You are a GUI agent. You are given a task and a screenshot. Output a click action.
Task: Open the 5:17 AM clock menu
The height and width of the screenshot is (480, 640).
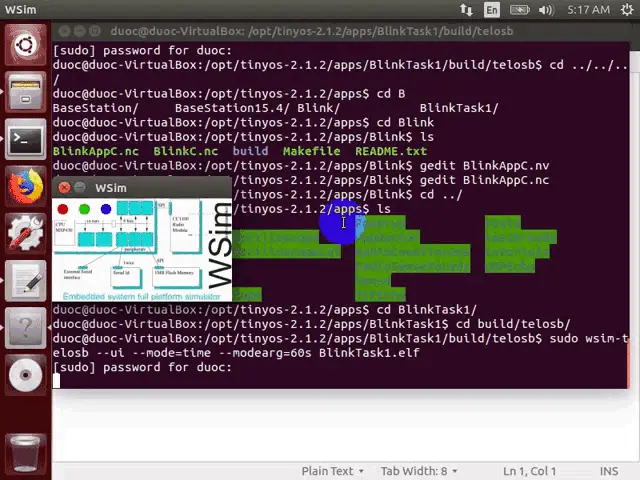tap(589, 9)
